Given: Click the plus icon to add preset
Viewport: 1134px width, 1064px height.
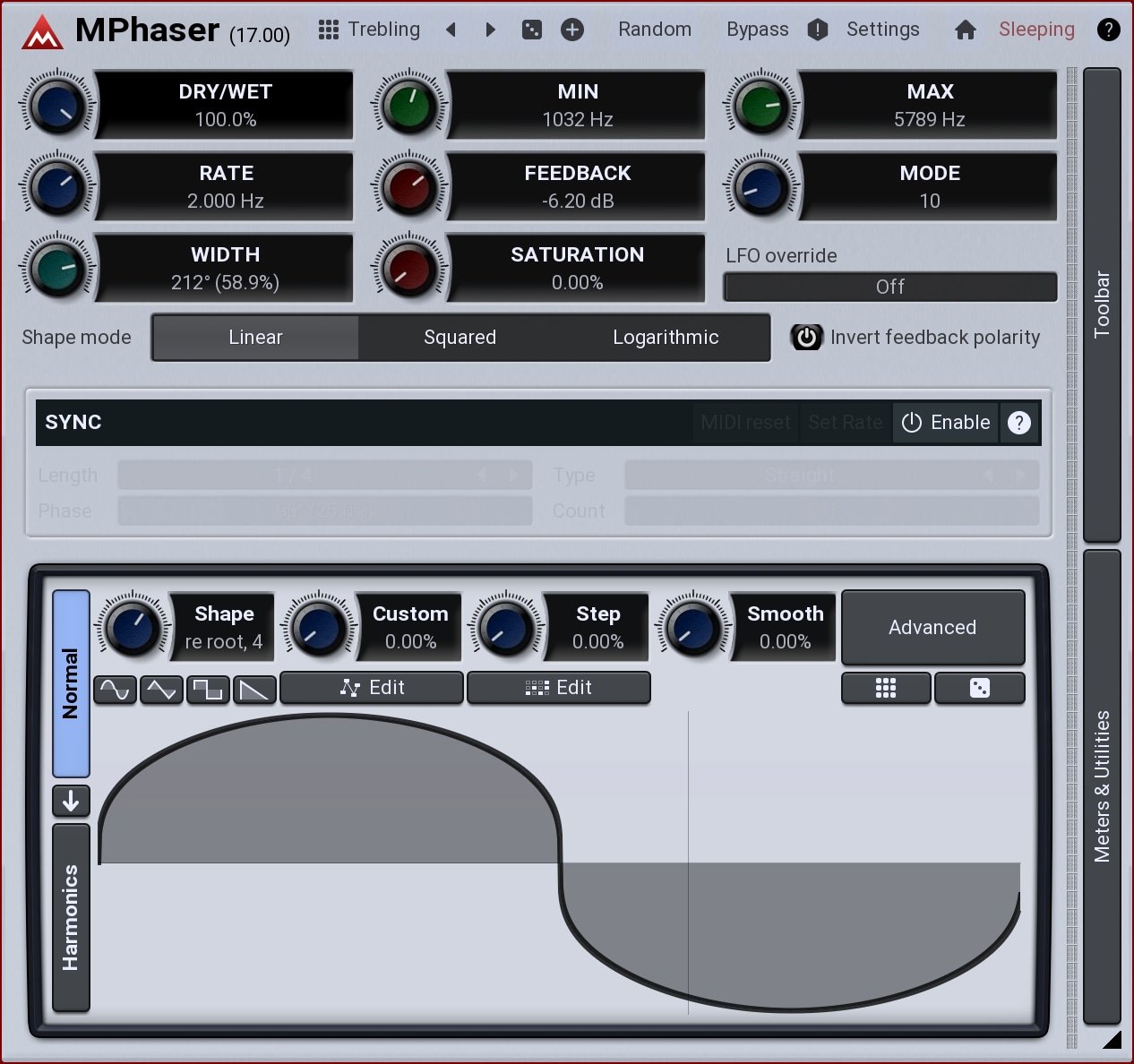Looking at the screenshot, I should point(572,30).
